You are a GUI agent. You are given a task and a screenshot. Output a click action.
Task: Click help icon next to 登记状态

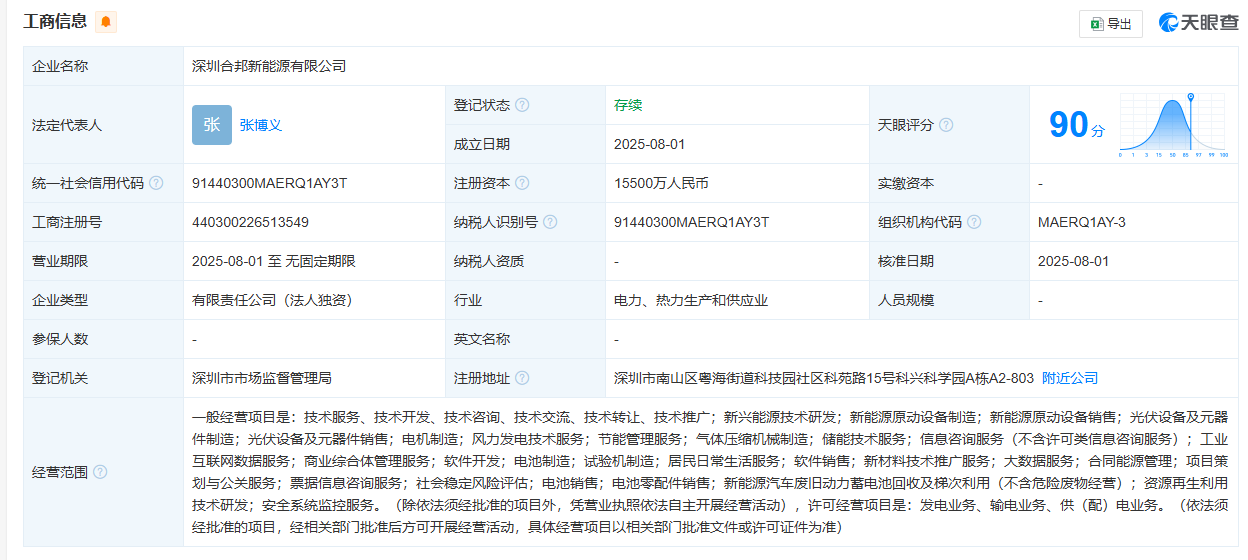pos(522,105)
